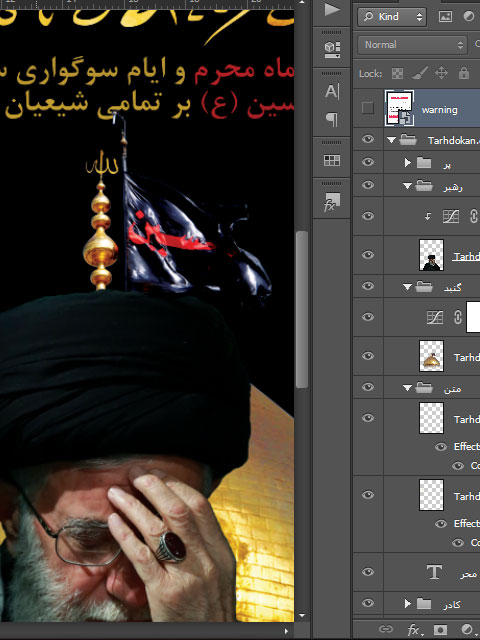Screen dimensions: 480x640
Task: Lock image pixels brush icon
Action: pyautogui.click(x=419, y=73)
